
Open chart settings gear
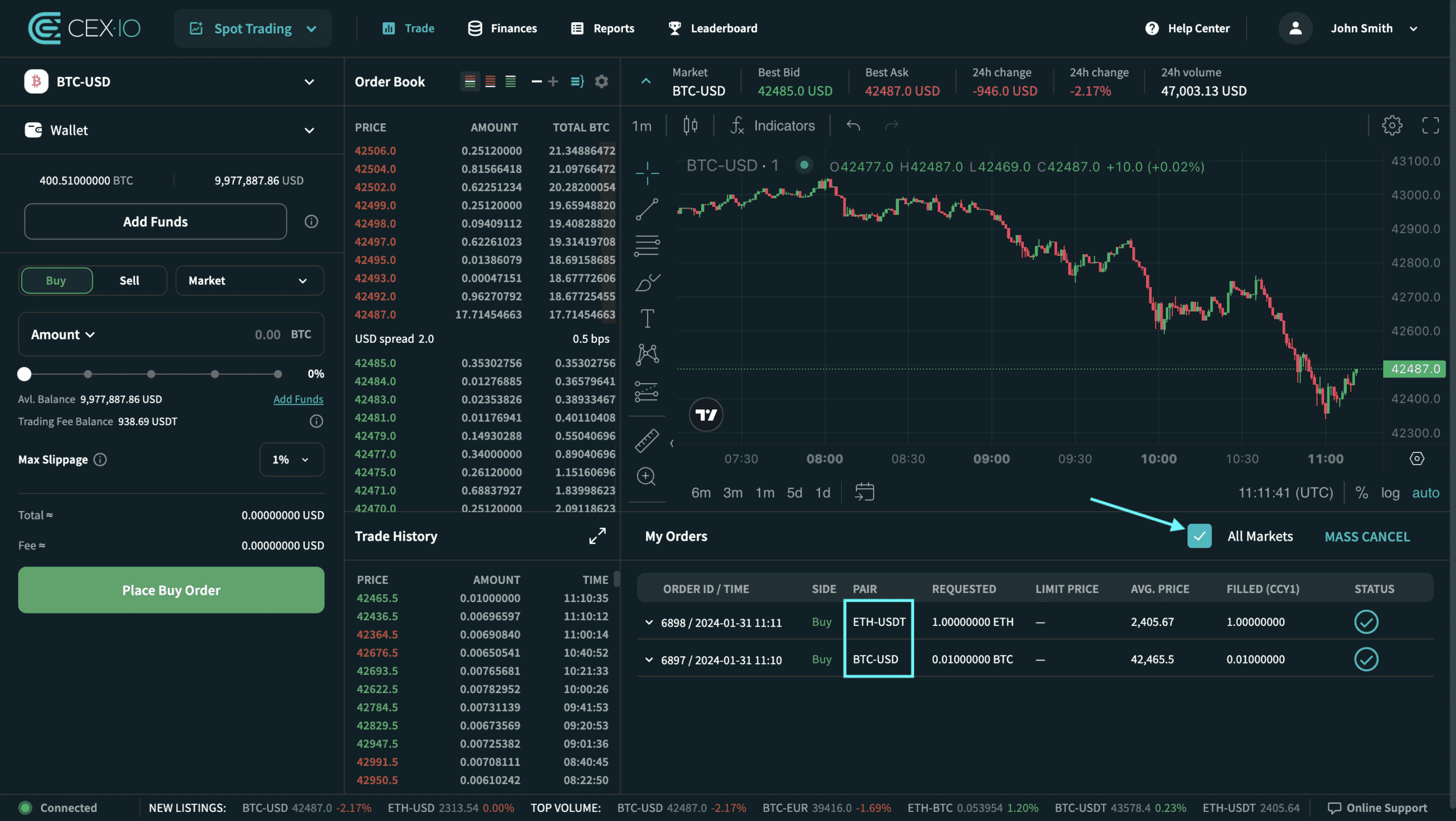(x=1392, y=126)
